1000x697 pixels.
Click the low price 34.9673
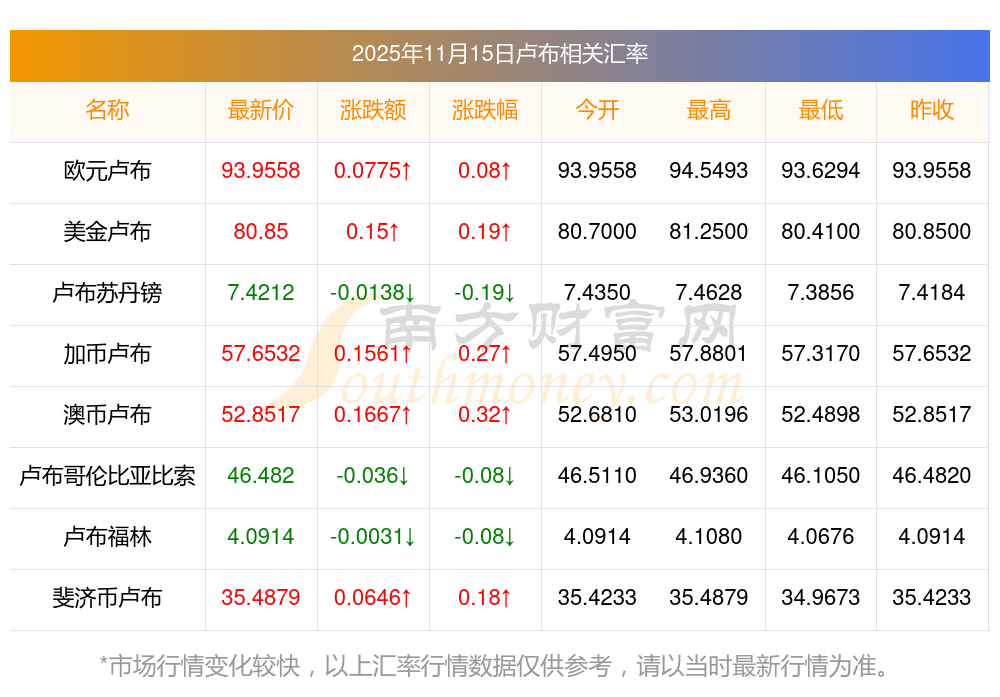(x=820, y=598)
